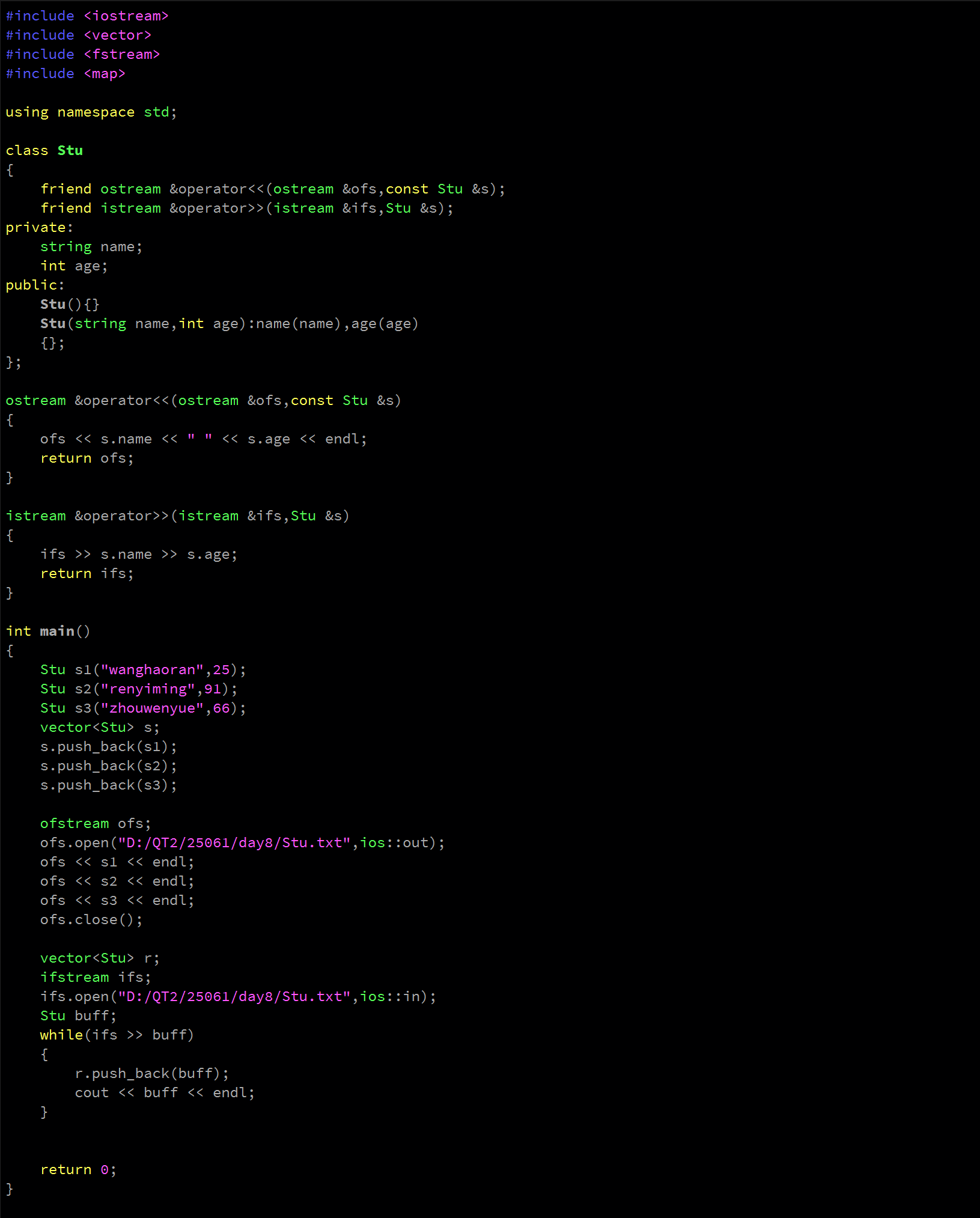This screenshot has width=980, height=1218.
Task: Click the 'ofs << s3 << endl;' line
Action: click(x=117, y=901)
